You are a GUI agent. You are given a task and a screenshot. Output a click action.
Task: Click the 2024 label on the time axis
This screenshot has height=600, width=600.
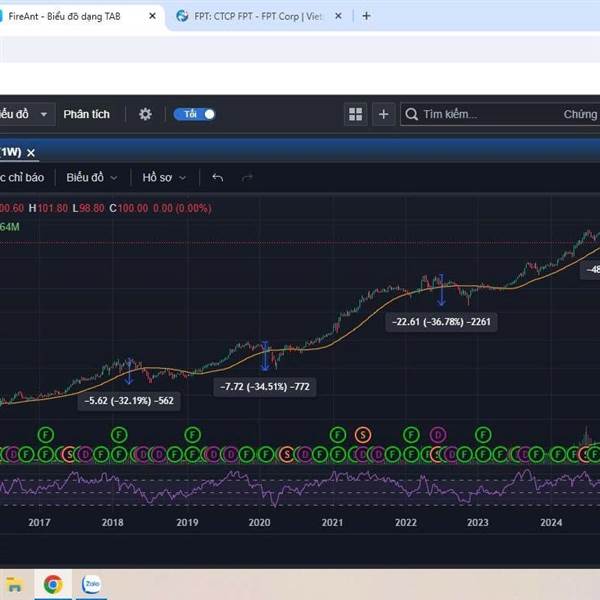click(551, 522)
